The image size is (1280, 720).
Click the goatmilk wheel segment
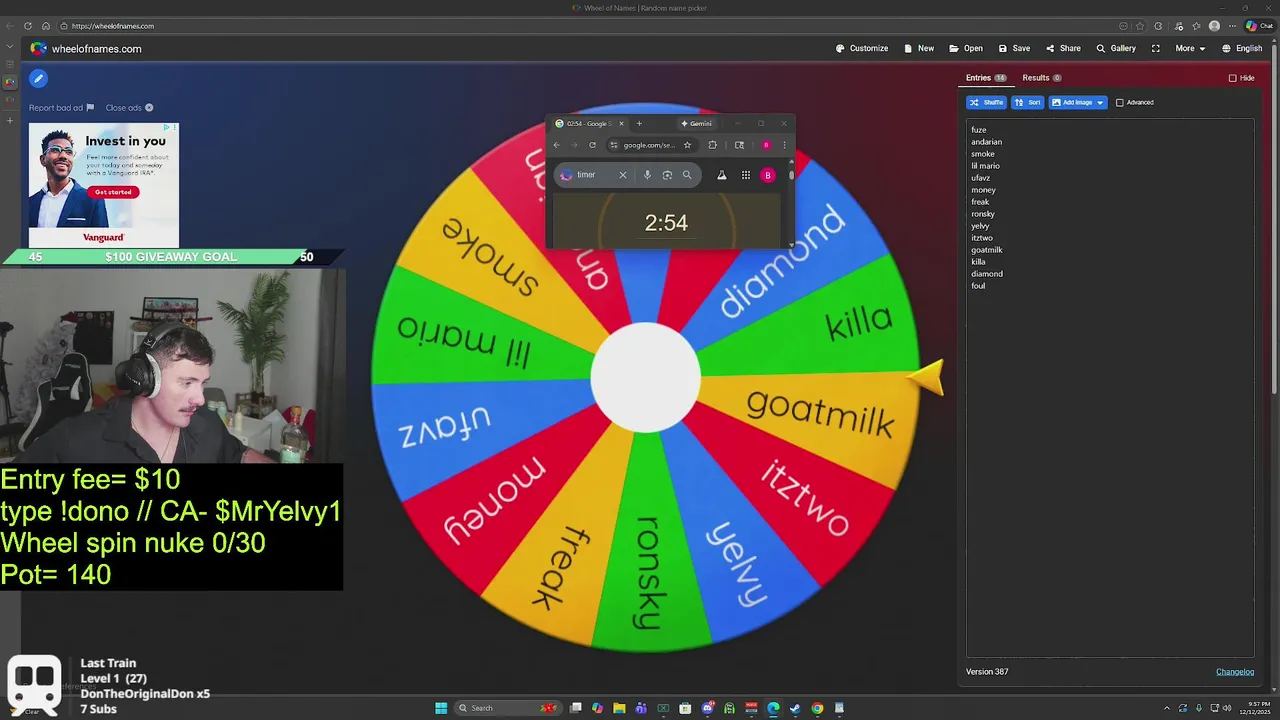click(x=820, y=411)
